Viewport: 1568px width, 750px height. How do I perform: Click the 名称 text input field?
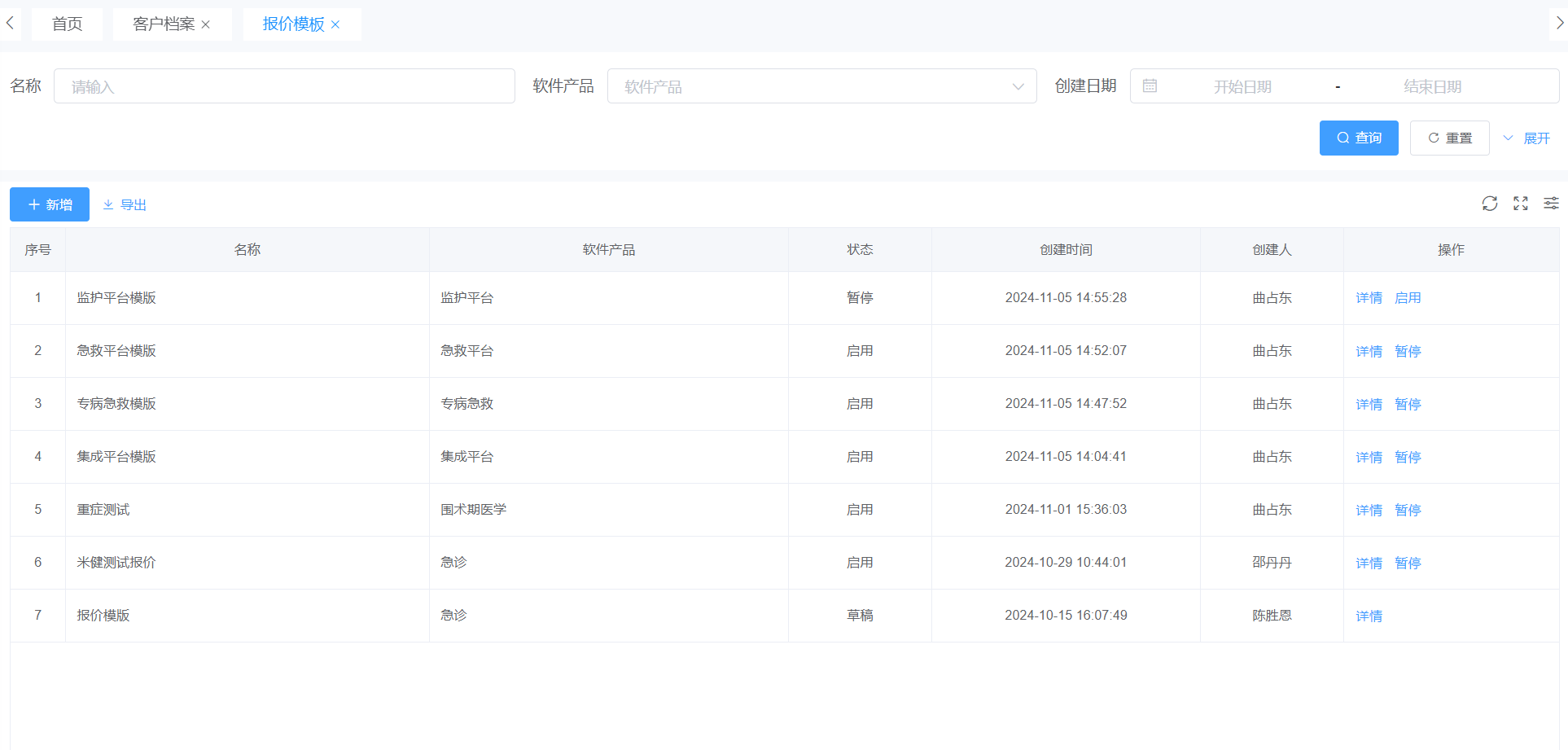(x=284, y=86)
